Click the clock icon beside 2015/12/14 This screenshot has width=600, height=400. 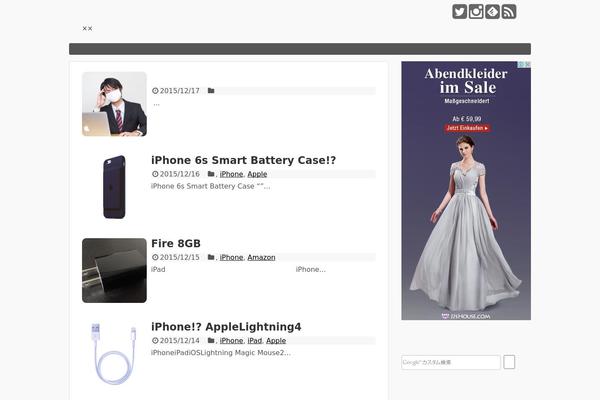(155, 341)
